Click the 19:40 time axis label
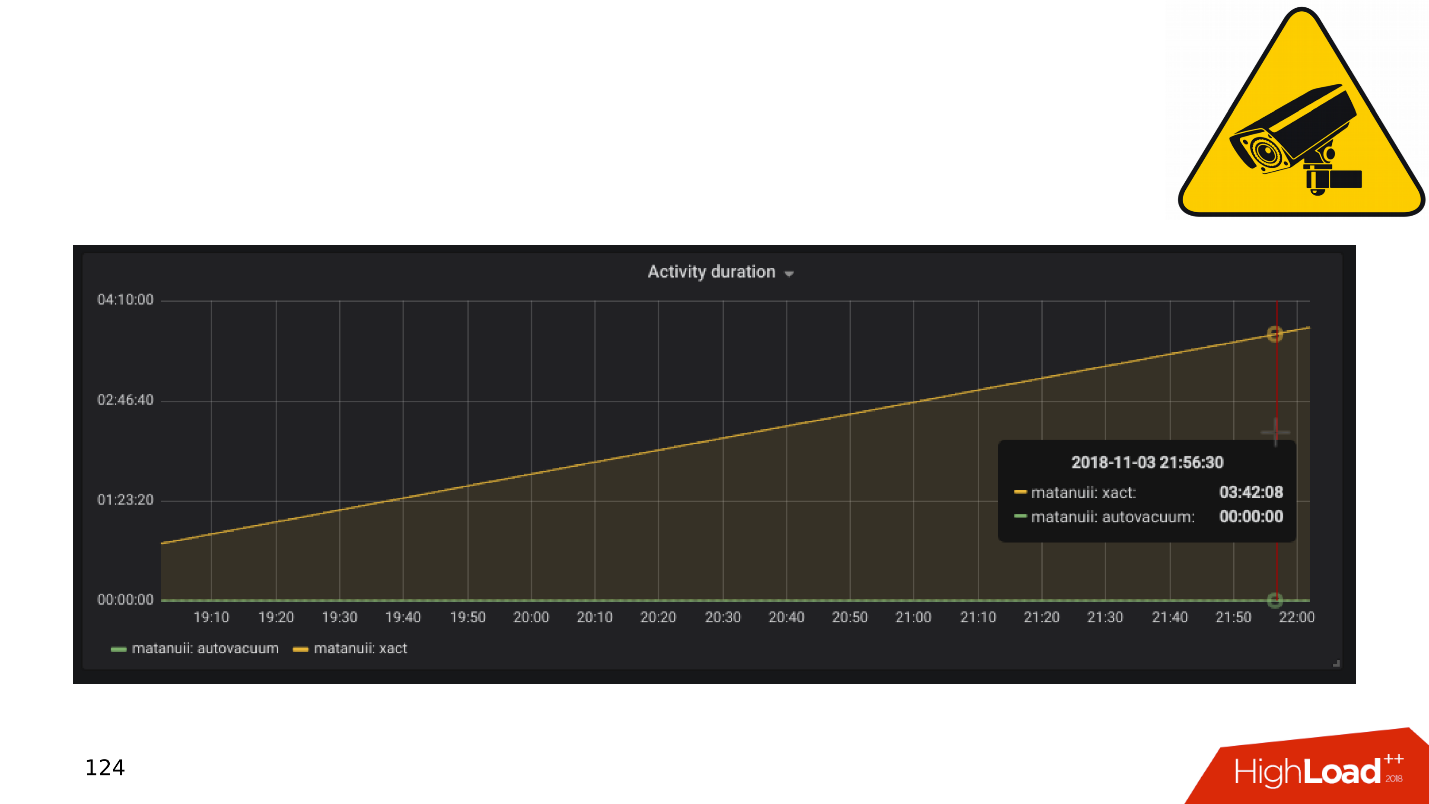Image resolution: width=1429 pixels, height=804 pixels. click(404, 617)
